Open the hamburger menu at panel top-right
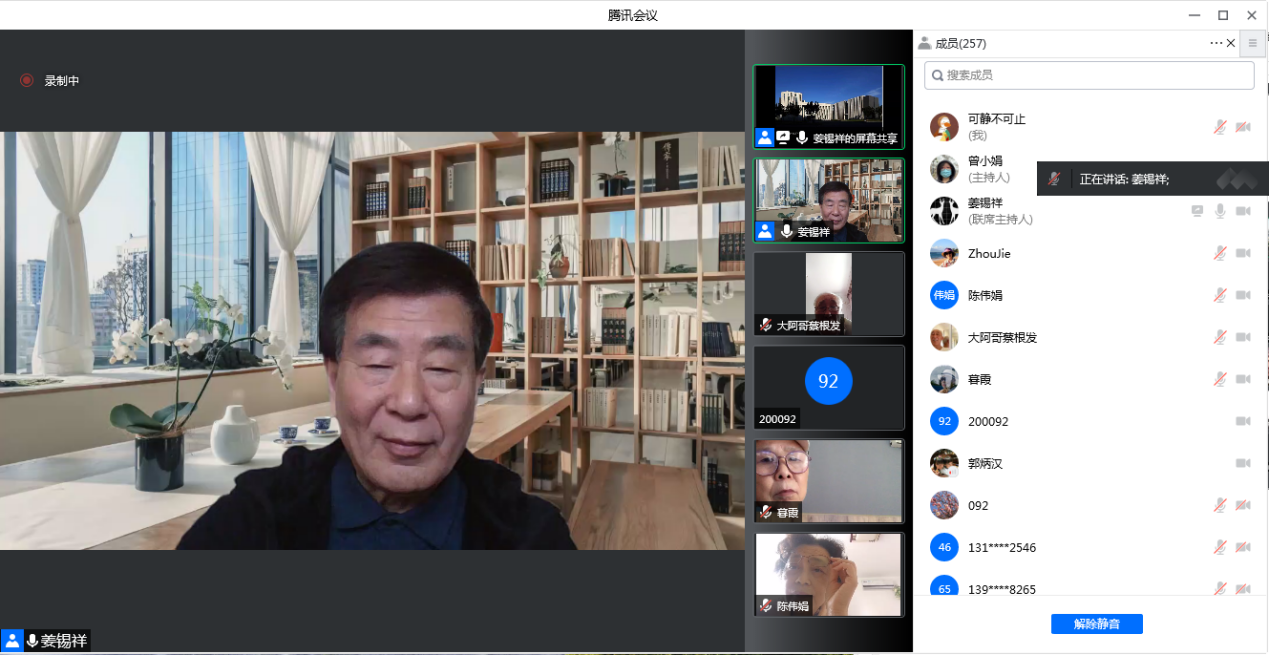This screenshot has height=655, width=1269. pyautogui.click(x=1252, y=43)
